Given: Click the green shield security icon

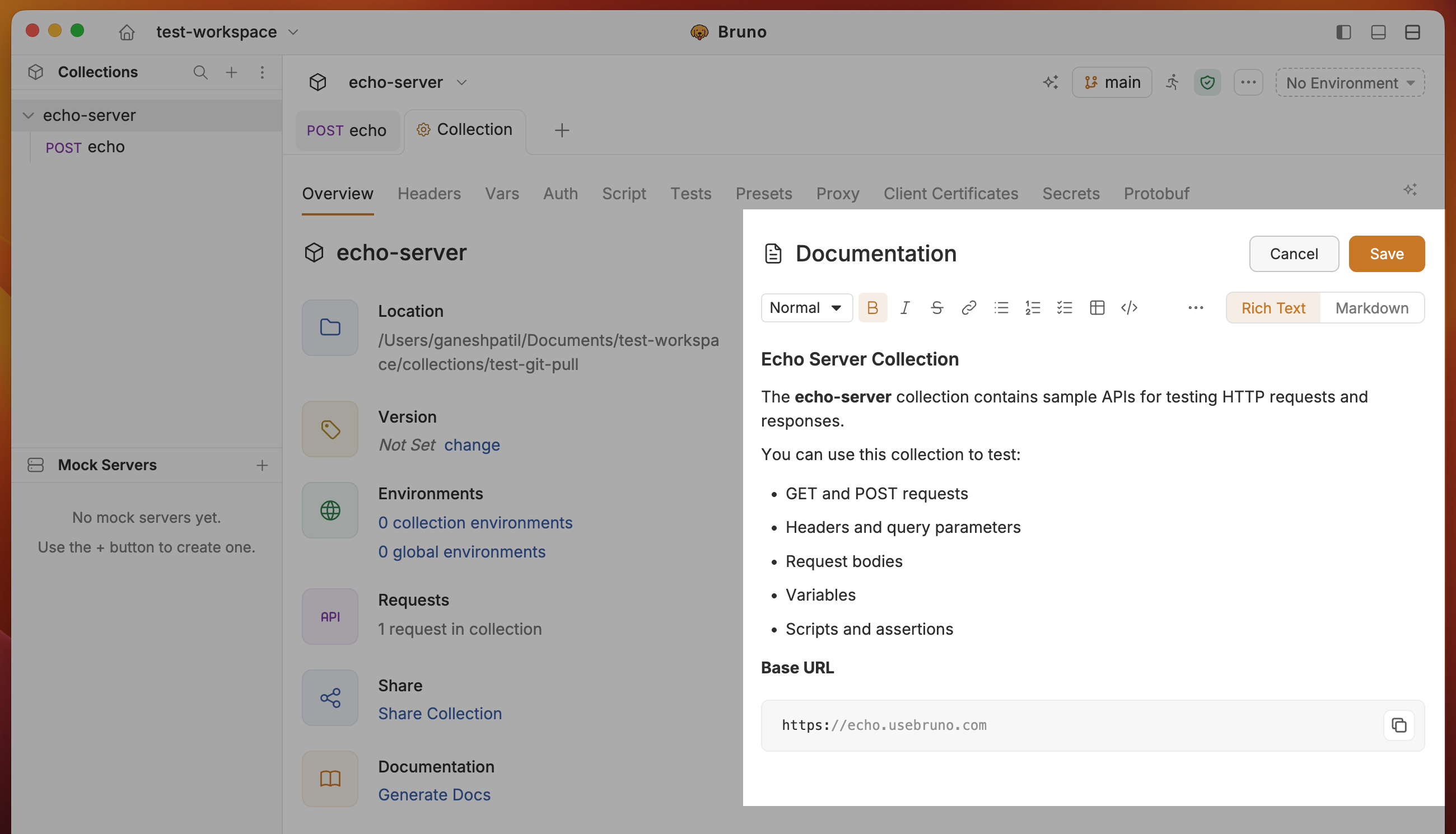Looking at the screenshot, I should click(1207, 82).
